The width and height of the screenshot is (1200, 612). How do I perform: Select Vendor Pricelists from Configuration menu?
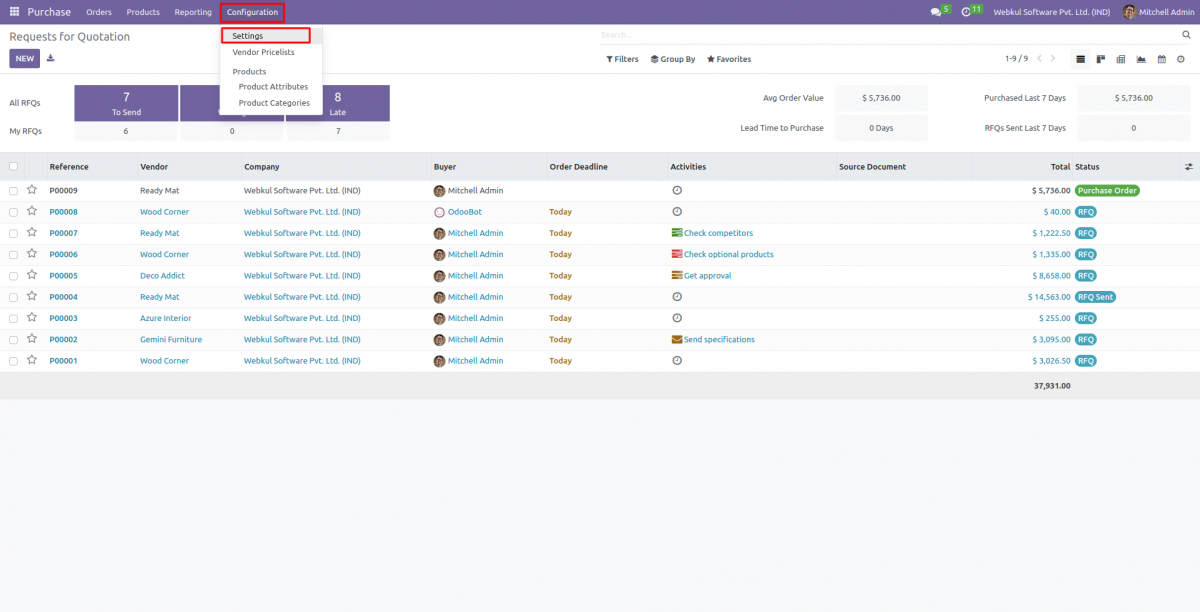pos(263,52)
